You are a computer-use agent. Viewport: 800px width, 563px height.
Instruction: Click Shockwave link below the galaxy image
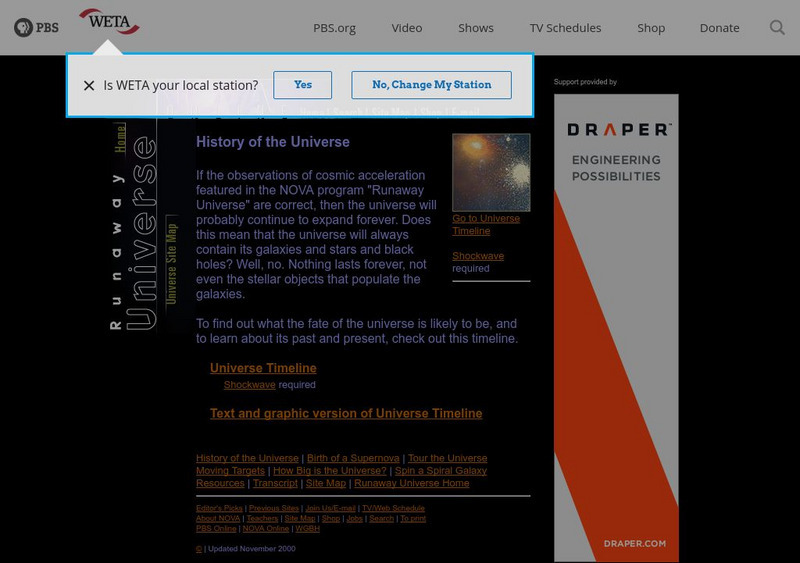click(x=478, y=256)
